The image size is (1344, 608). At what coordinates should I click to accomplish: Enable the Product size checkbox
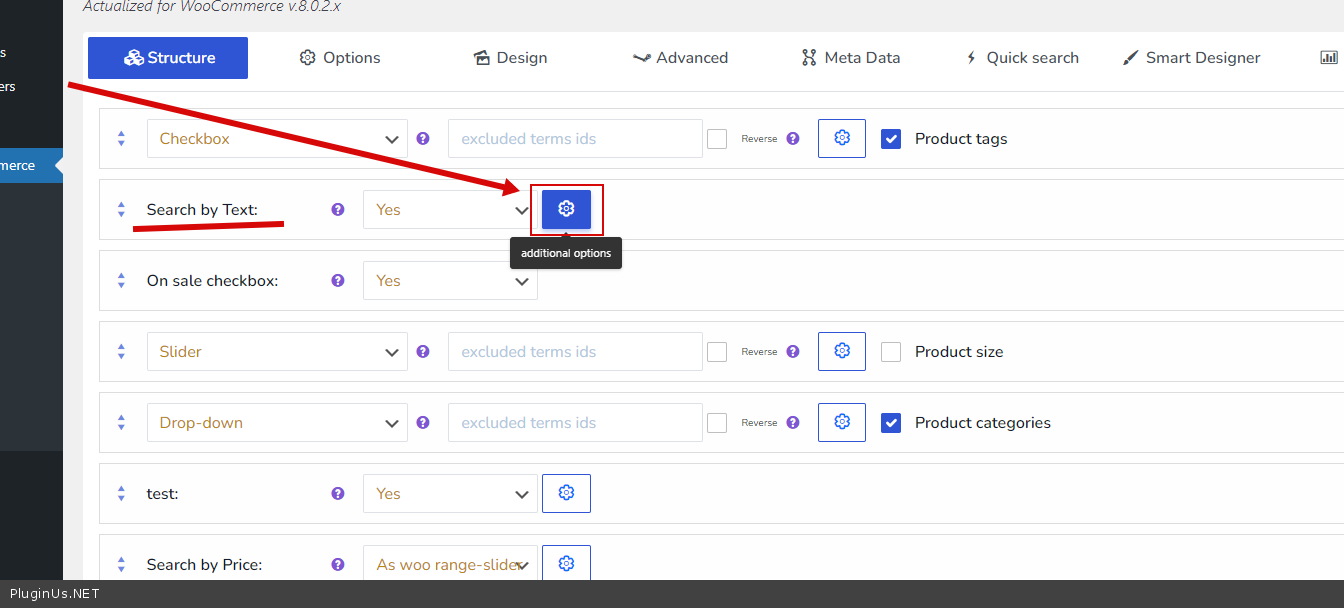pos(891,352)
